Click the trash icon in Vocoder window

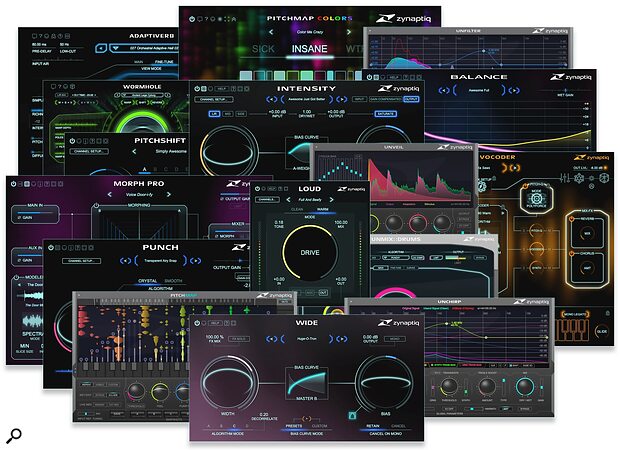click(x=607, y=314)
